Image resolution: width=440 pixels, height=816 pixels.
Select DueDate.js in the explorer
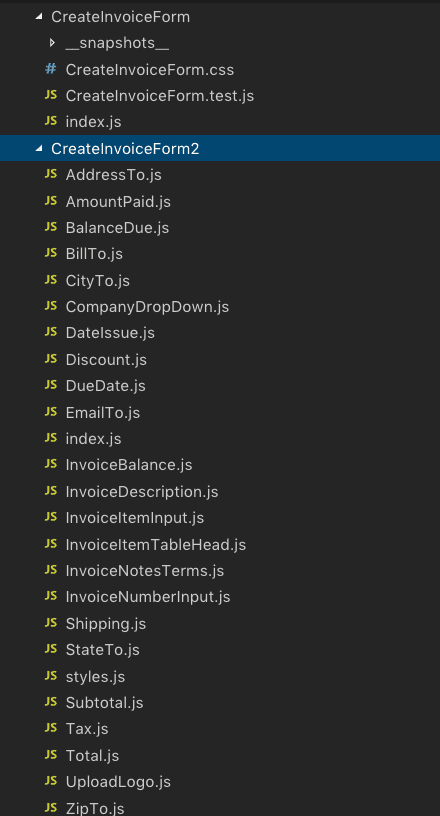tap(106, 386)
